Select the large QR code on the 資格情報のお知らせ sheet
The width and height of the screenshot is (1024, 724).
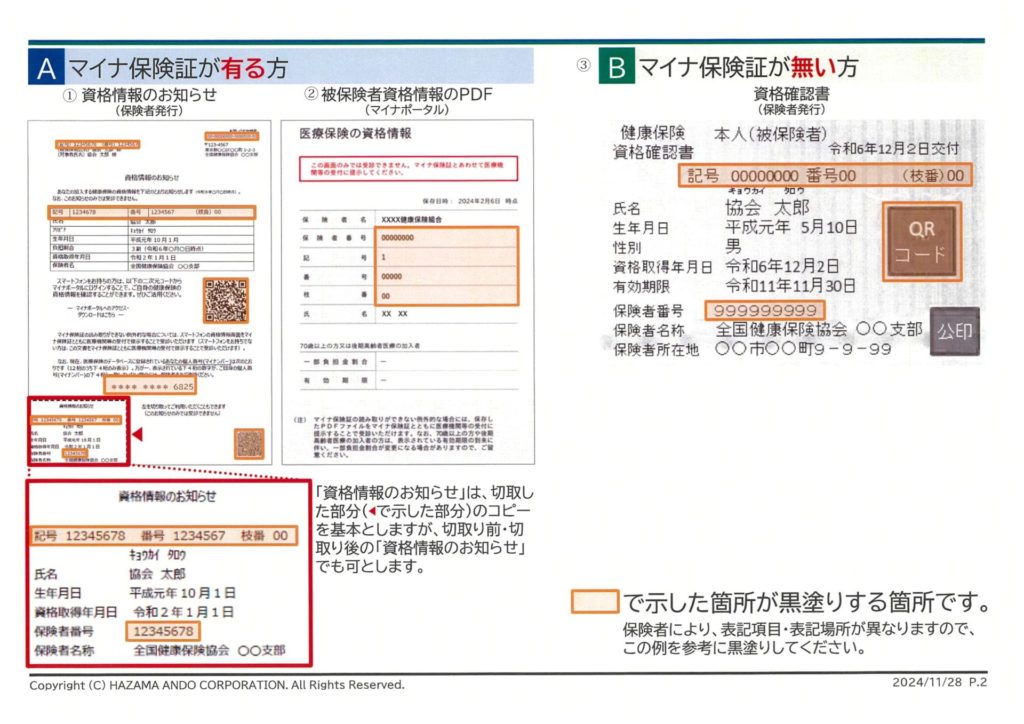point(226,300)
